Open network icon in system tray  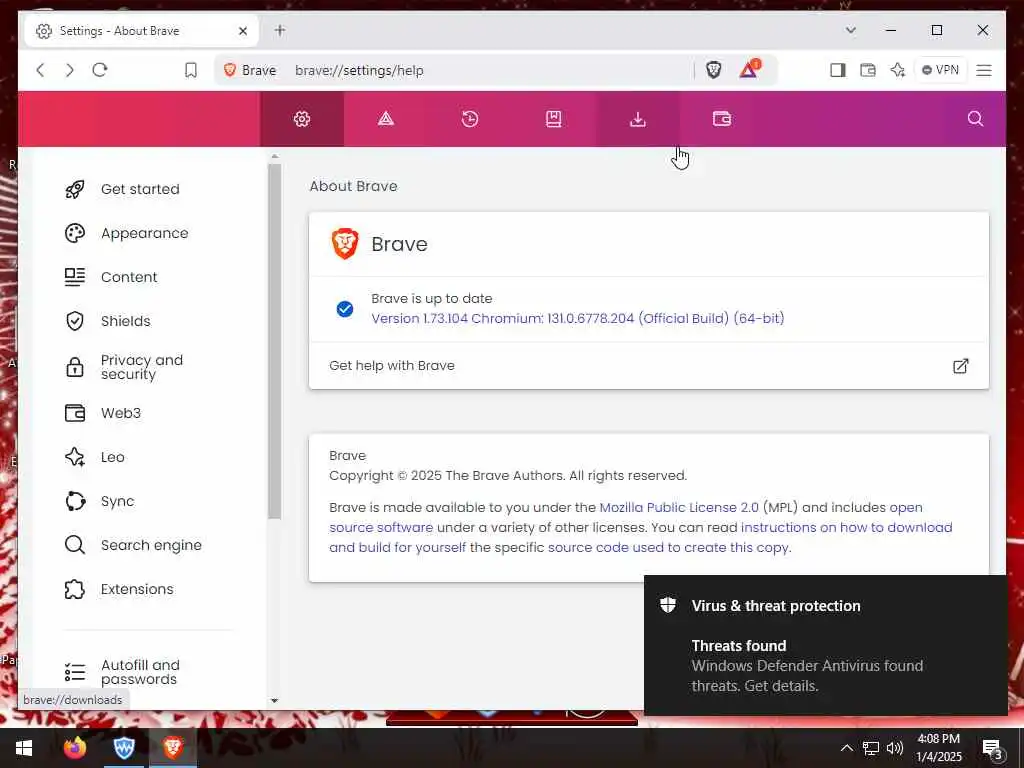coord(871,748)
